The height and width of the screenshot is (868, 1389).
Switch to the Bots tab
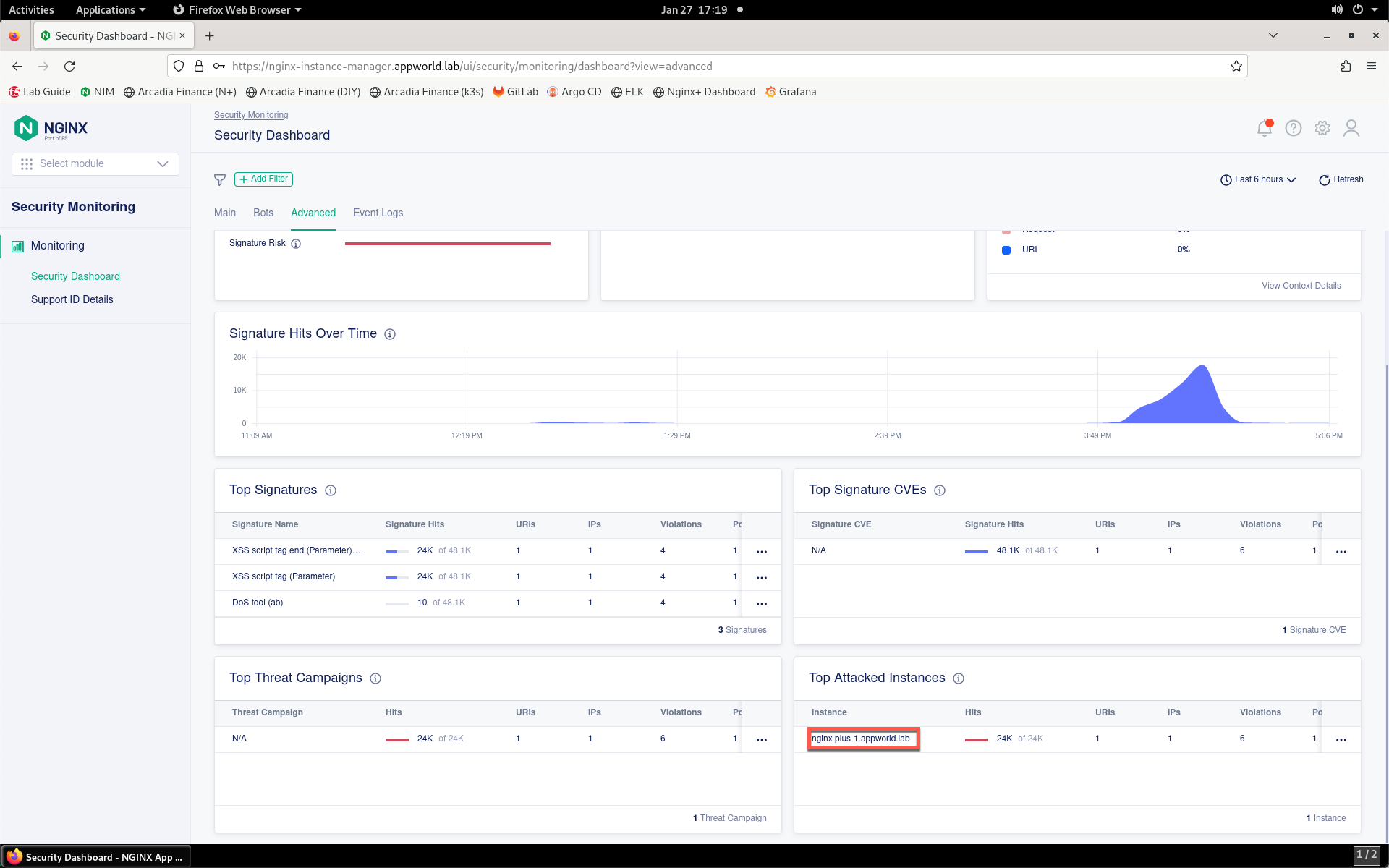coord(263,213)
